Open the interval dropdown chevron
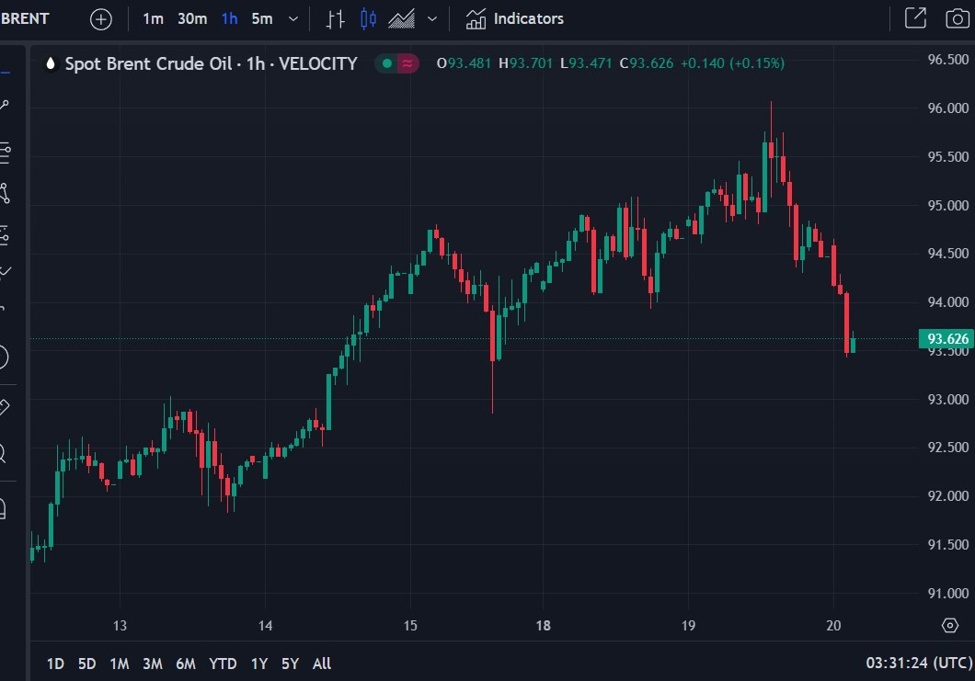Screen dimensions: 975x681 [291, 19]
